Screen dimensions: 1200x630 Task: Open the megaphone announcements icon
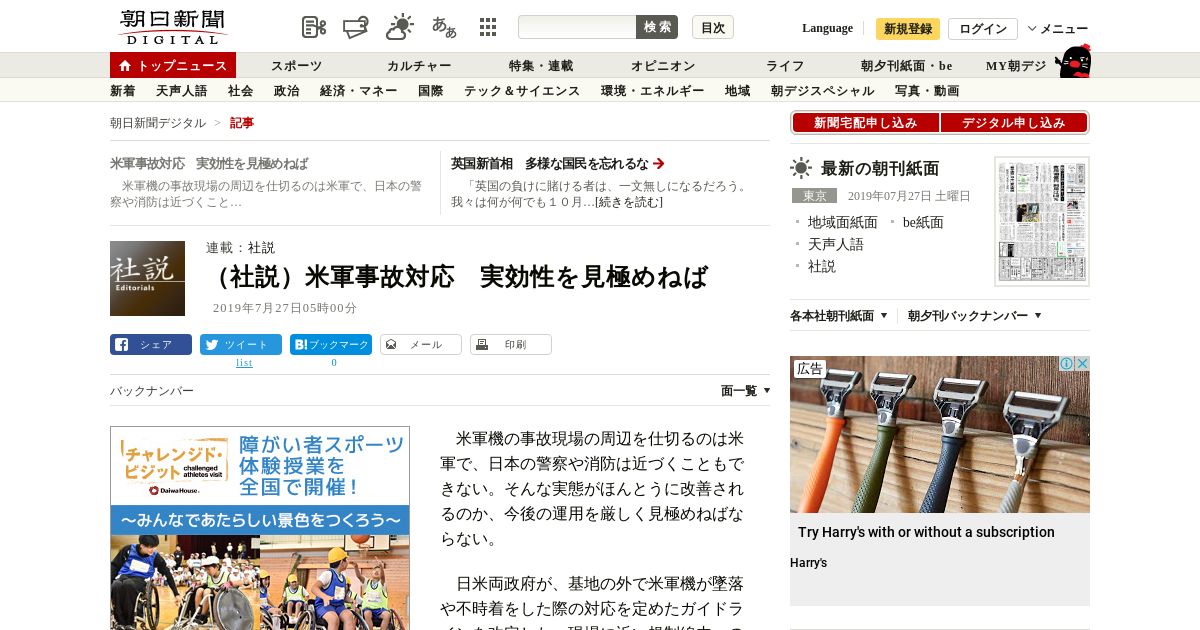tap(356, 27)
